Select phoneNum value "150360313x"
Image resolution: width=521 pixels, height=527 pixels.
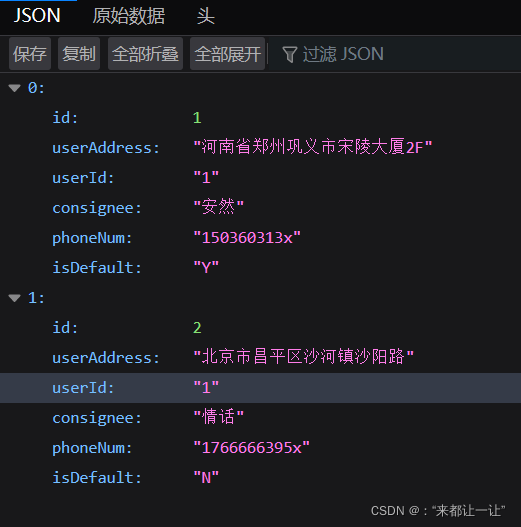pos(247,238)
